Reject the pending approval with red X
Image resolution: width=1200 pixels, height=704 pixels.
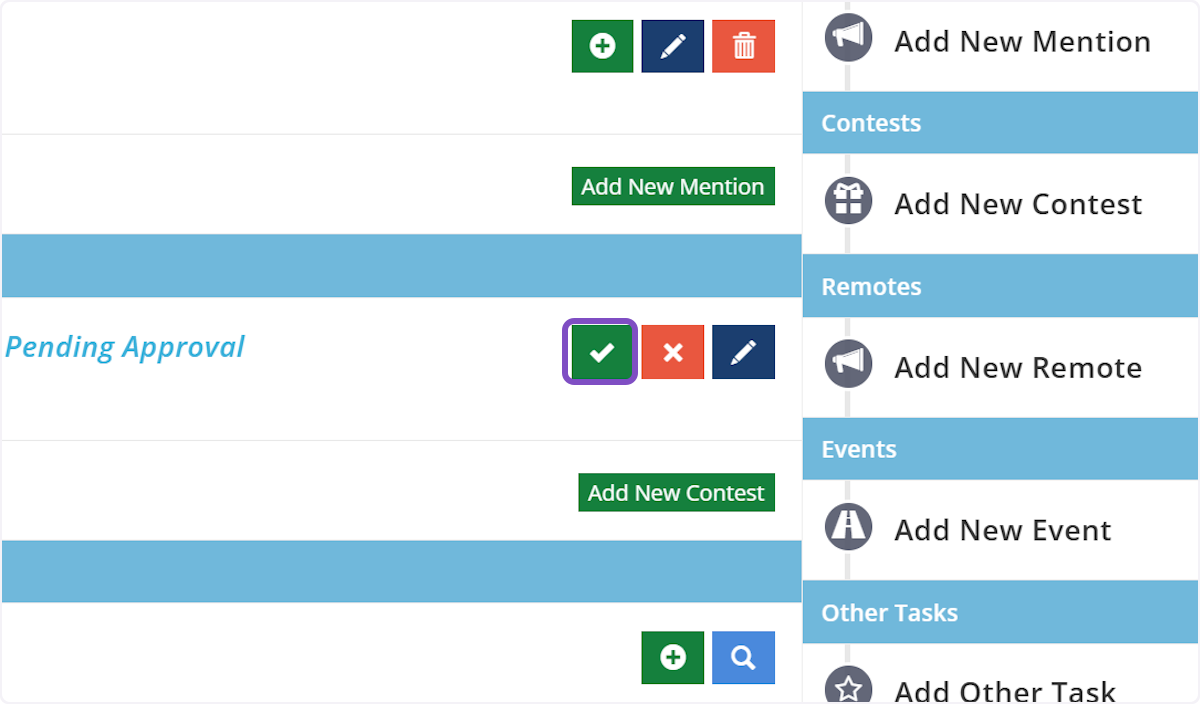click(673, 352)
